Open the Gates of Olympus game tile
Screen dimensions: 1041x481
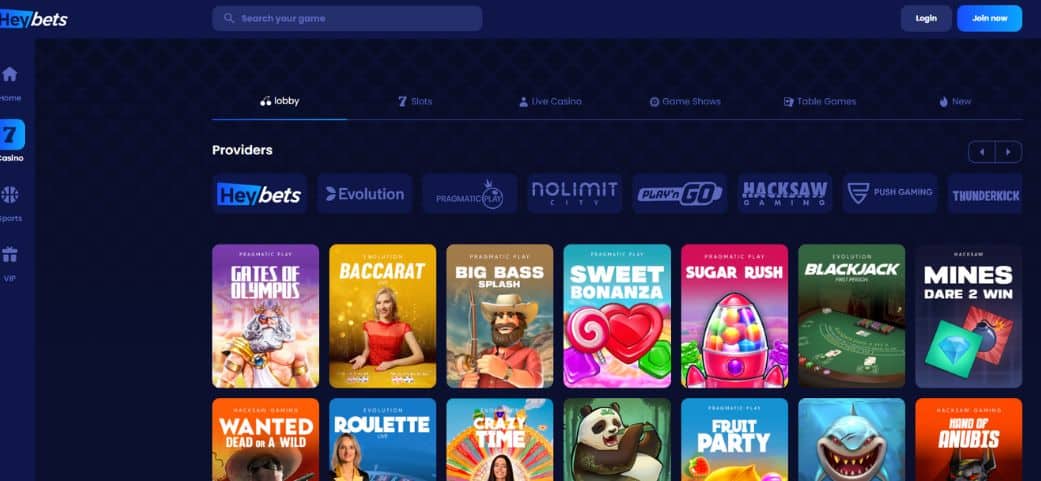click(266, 316)
